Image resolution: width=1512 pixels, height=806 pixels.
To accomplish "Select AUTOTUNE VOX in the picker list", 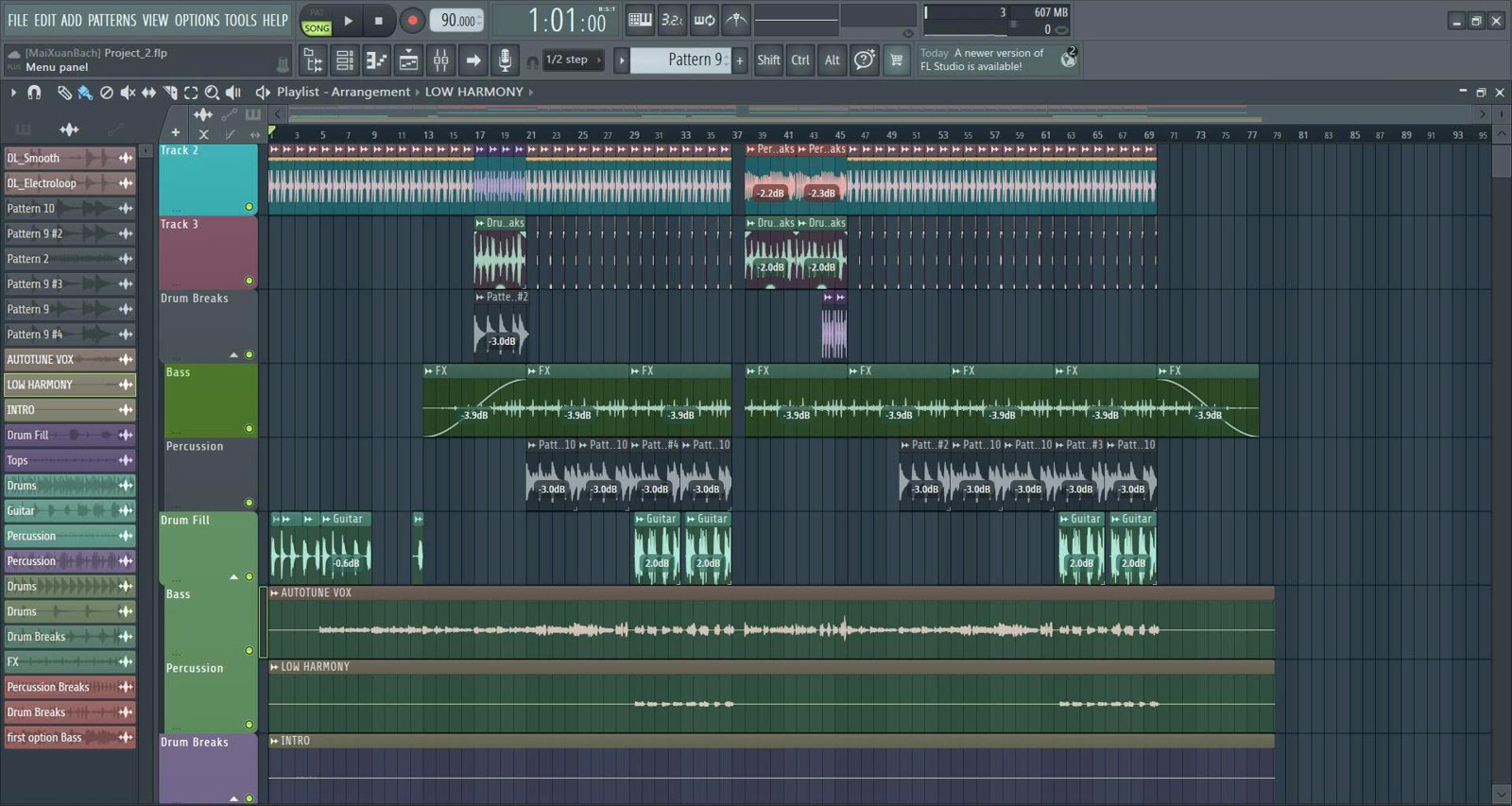I will 70,360.
